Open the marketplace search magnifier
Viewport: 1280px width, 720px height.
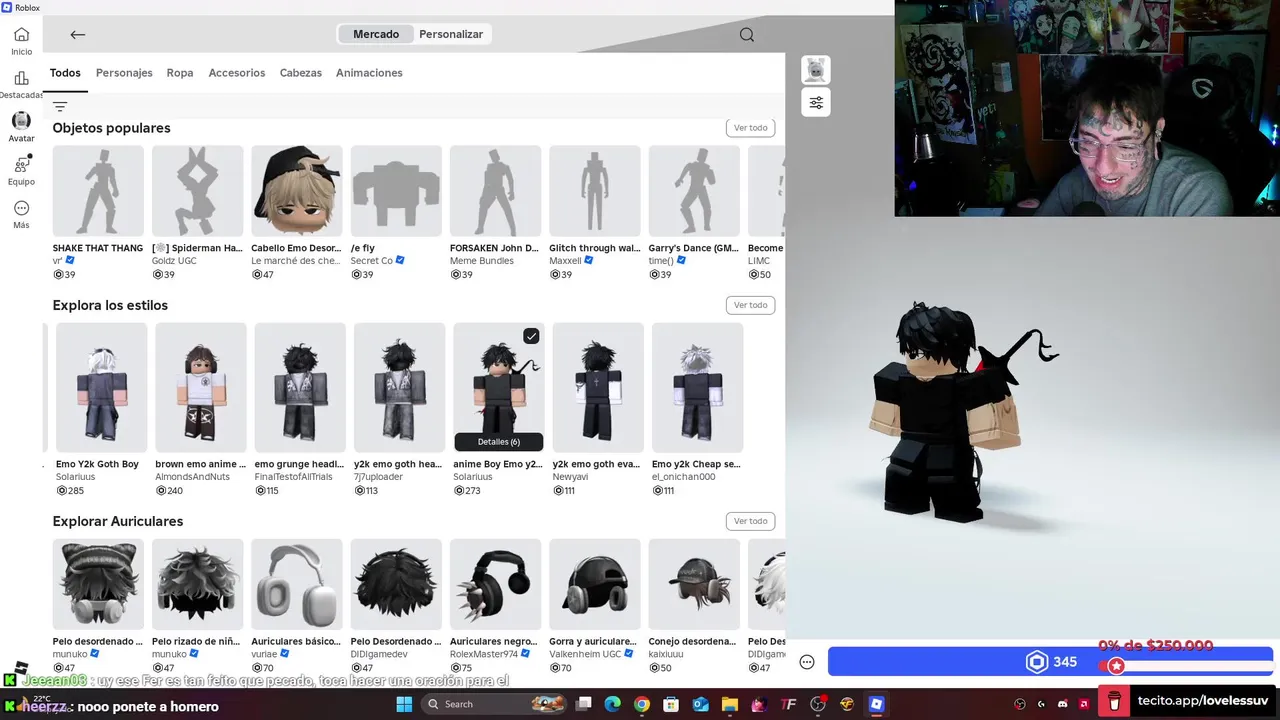click(x=747, y=34)
